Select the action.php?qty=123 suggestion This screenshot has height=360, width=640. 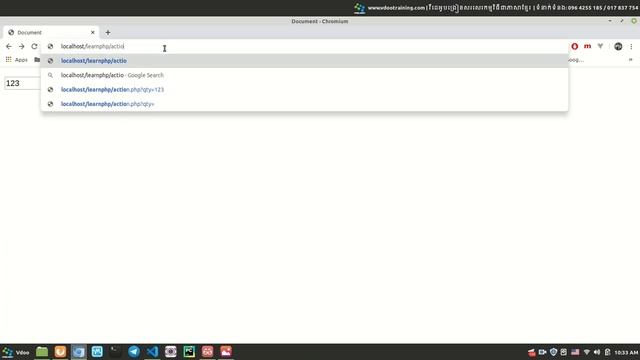[x=304, y=89]
